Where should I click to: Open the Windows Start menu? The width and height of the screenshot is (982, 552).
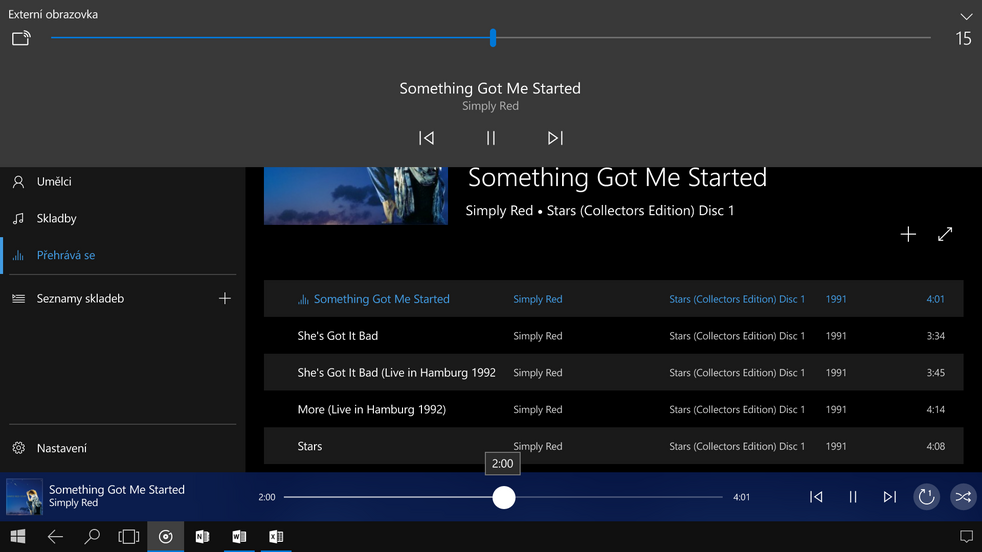(18, 536)
